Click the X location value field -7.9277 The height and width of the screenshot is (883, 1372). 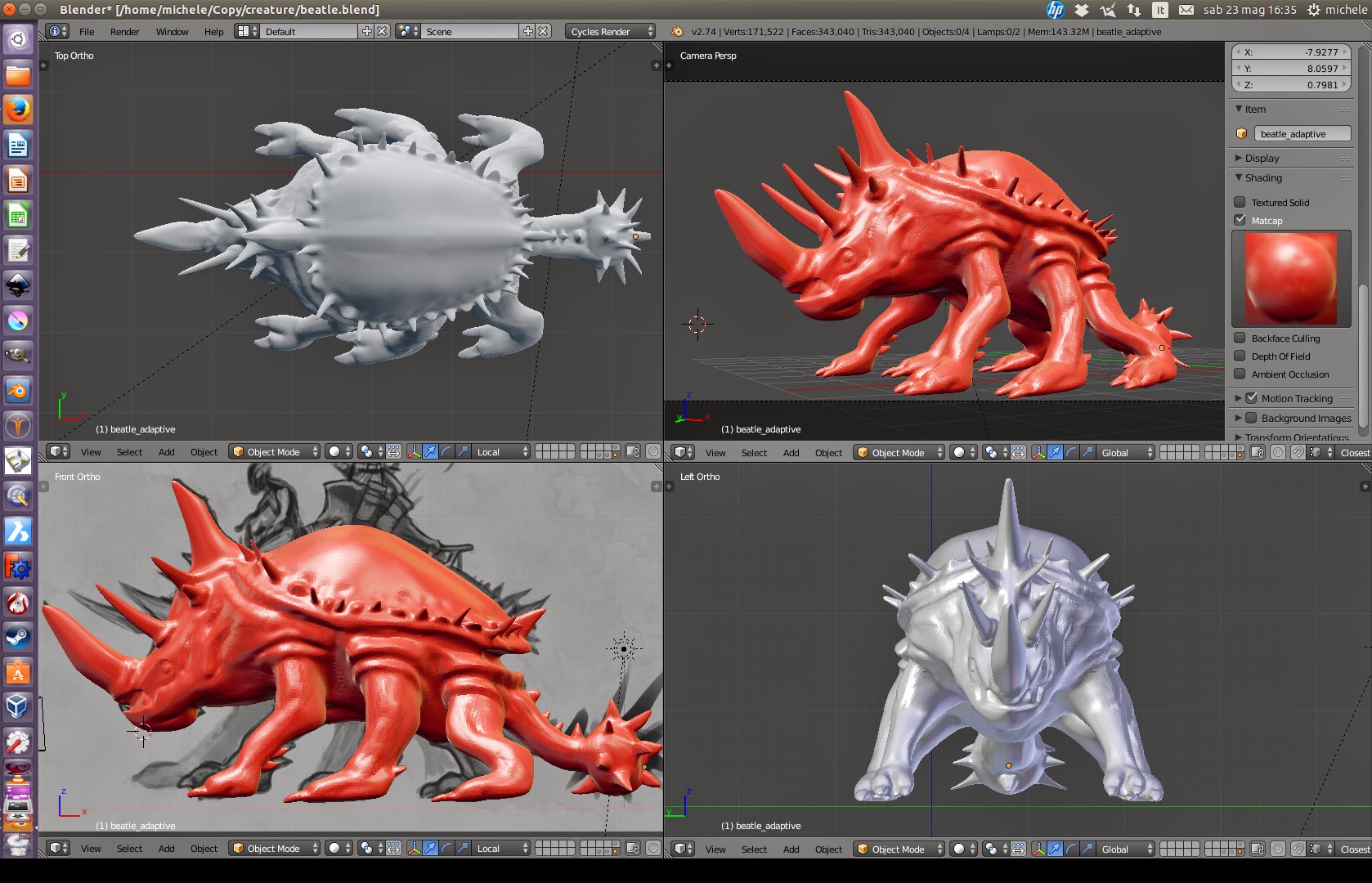(x=1291, y=52)
